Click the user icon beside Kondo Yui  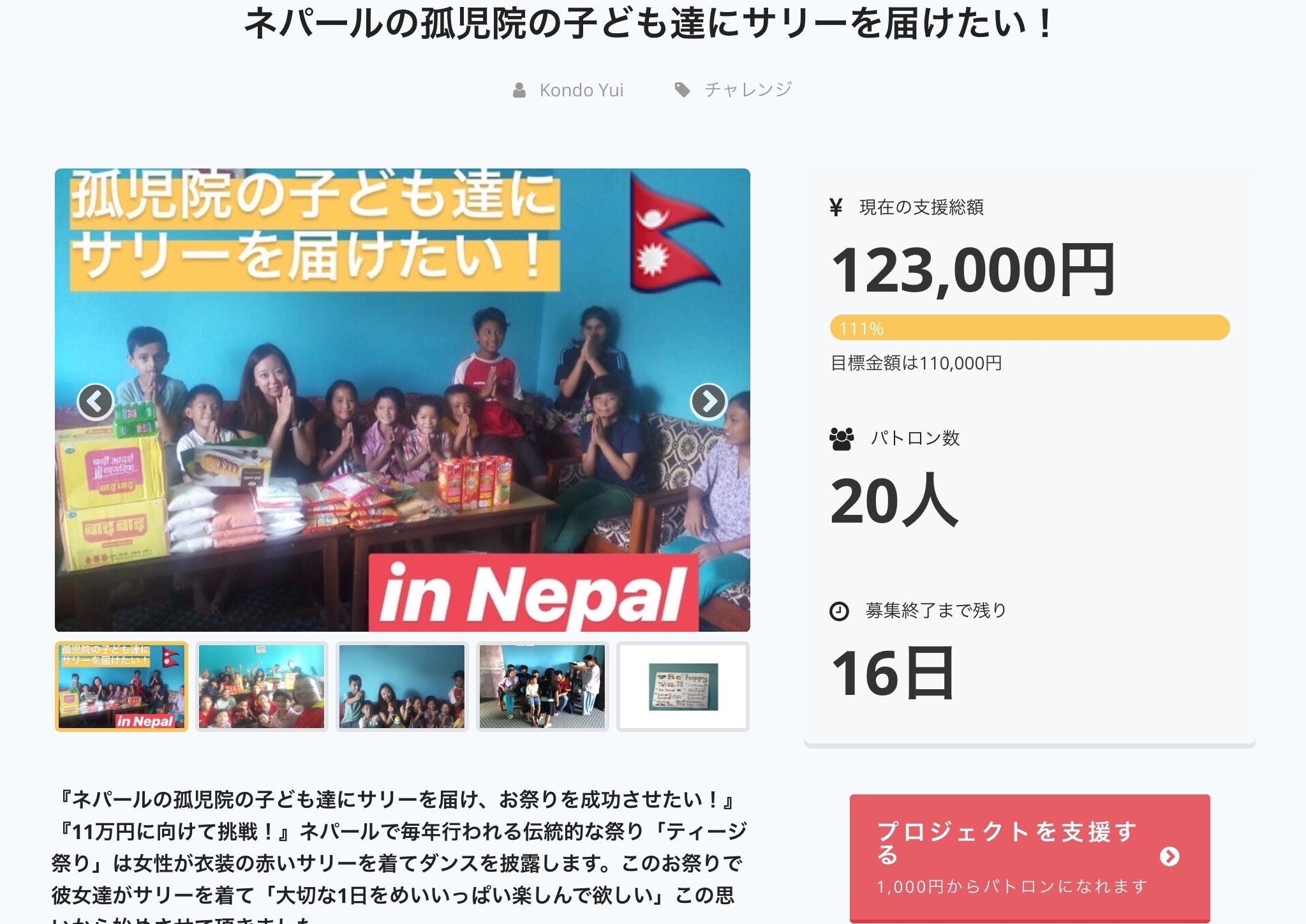tap(519, 90)
